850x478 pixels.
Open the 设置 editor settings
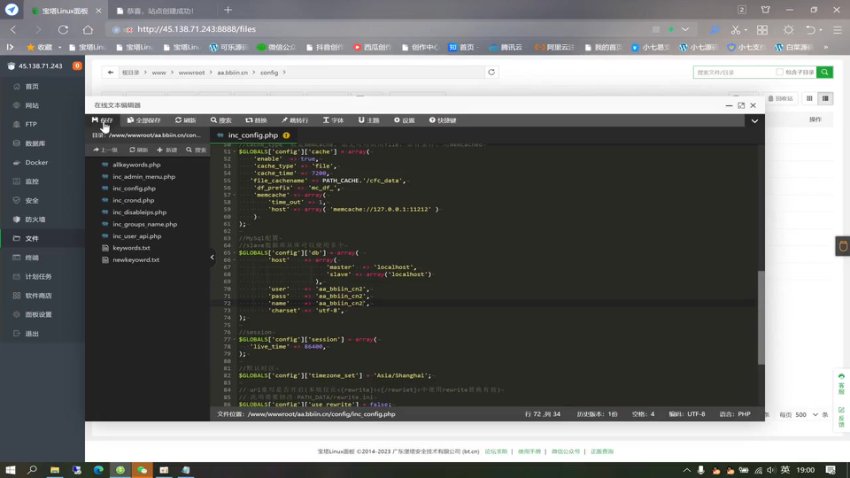pos(404,120)
